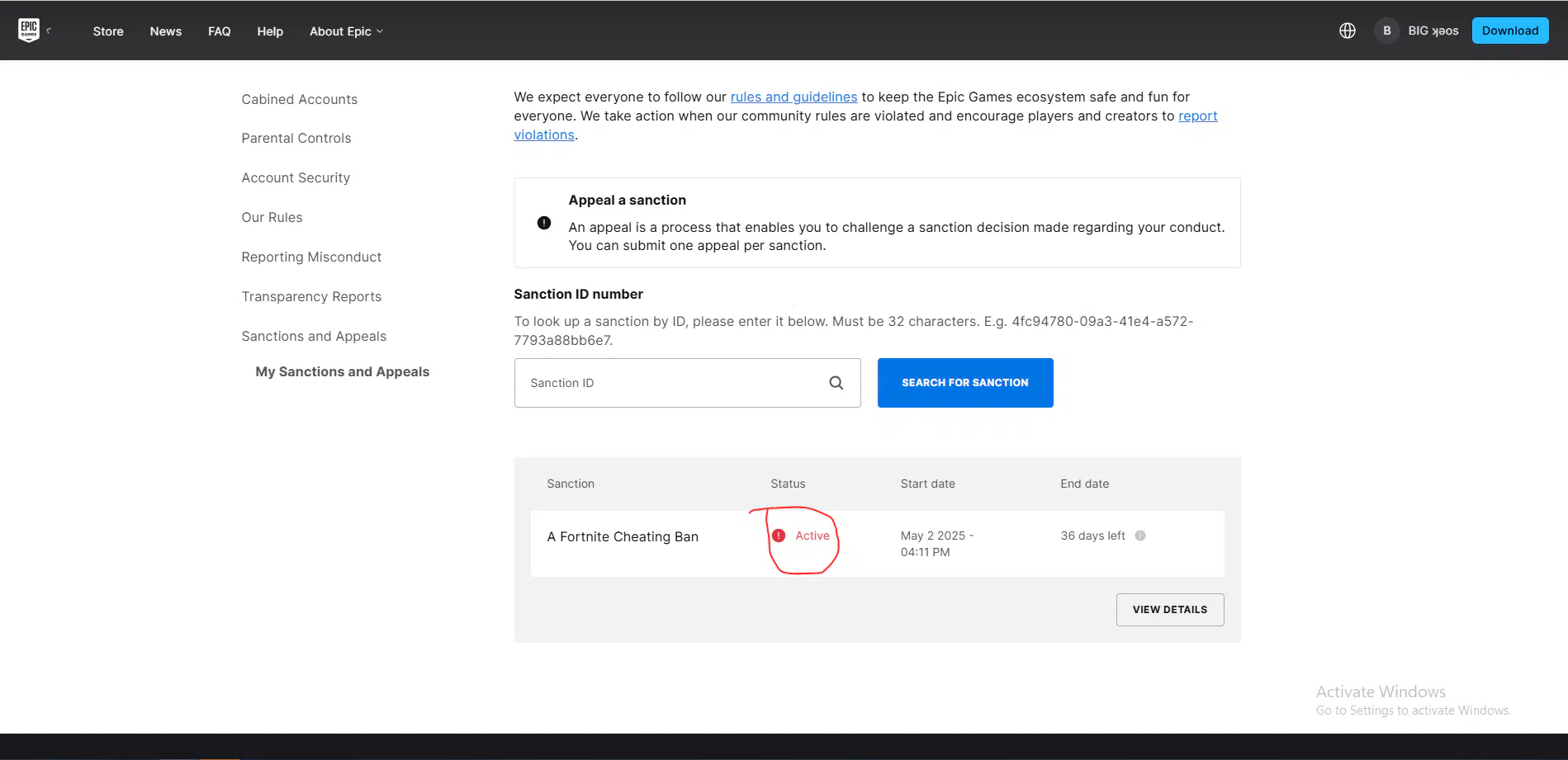The image size is (1568, 760).
Task: Click the Sanction ID number heading
Action: pyautogui.click(x=578, y=294)
